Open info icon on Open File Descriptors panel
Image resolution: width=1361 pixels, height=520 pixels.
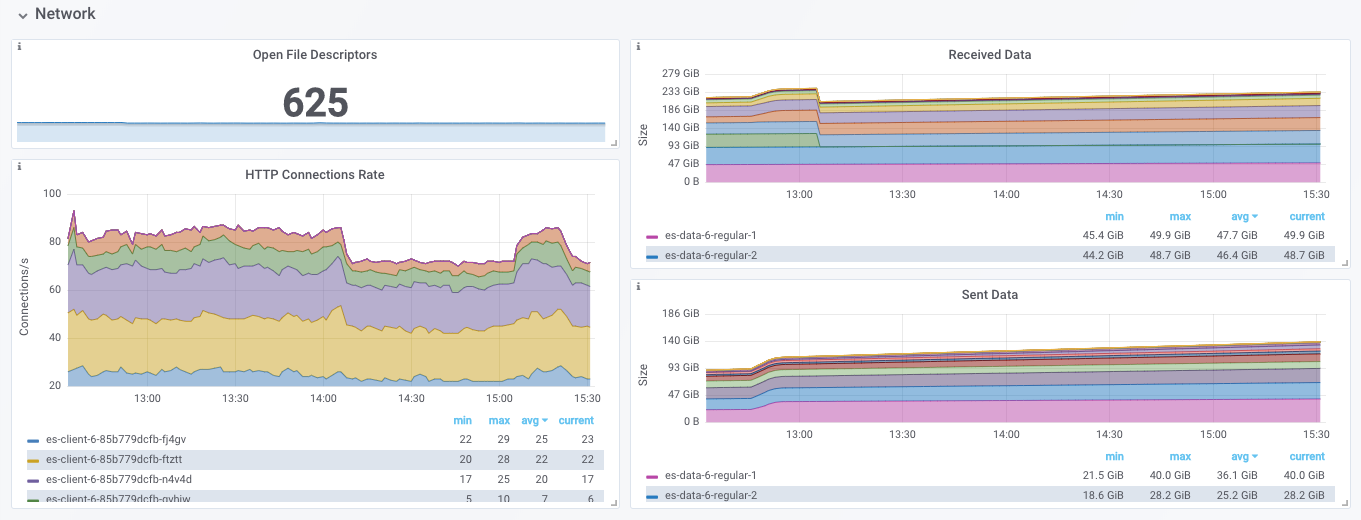[19, 47]
